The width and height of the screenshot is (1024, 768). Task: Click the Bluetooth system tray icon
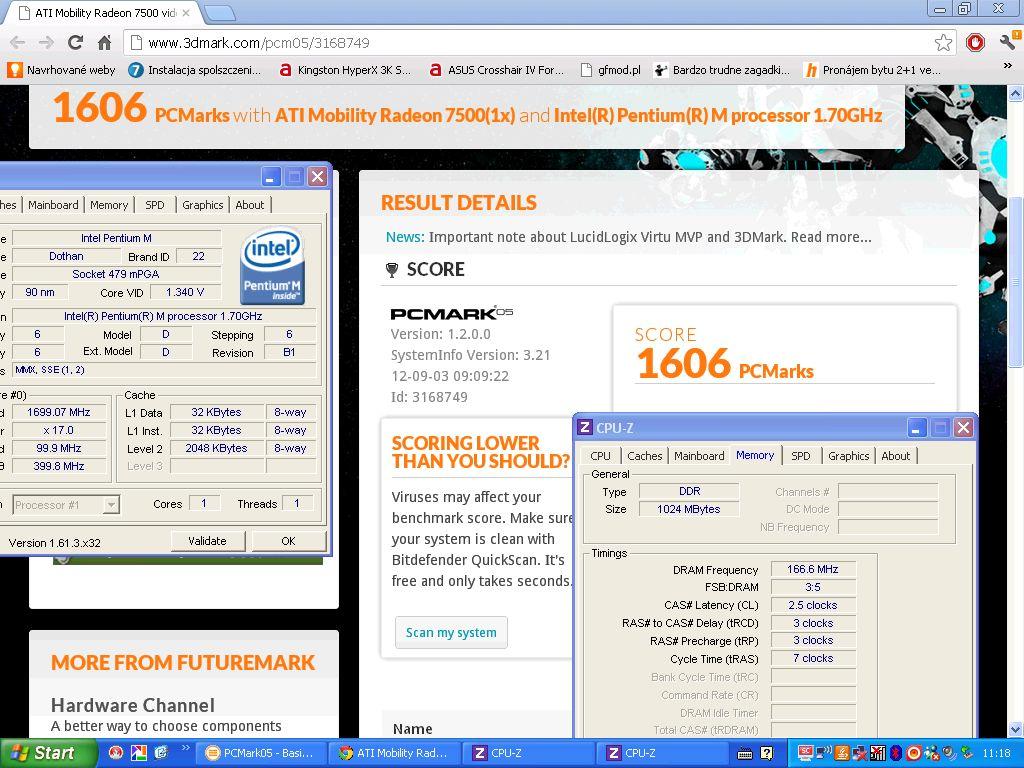[x=897, y=754]
